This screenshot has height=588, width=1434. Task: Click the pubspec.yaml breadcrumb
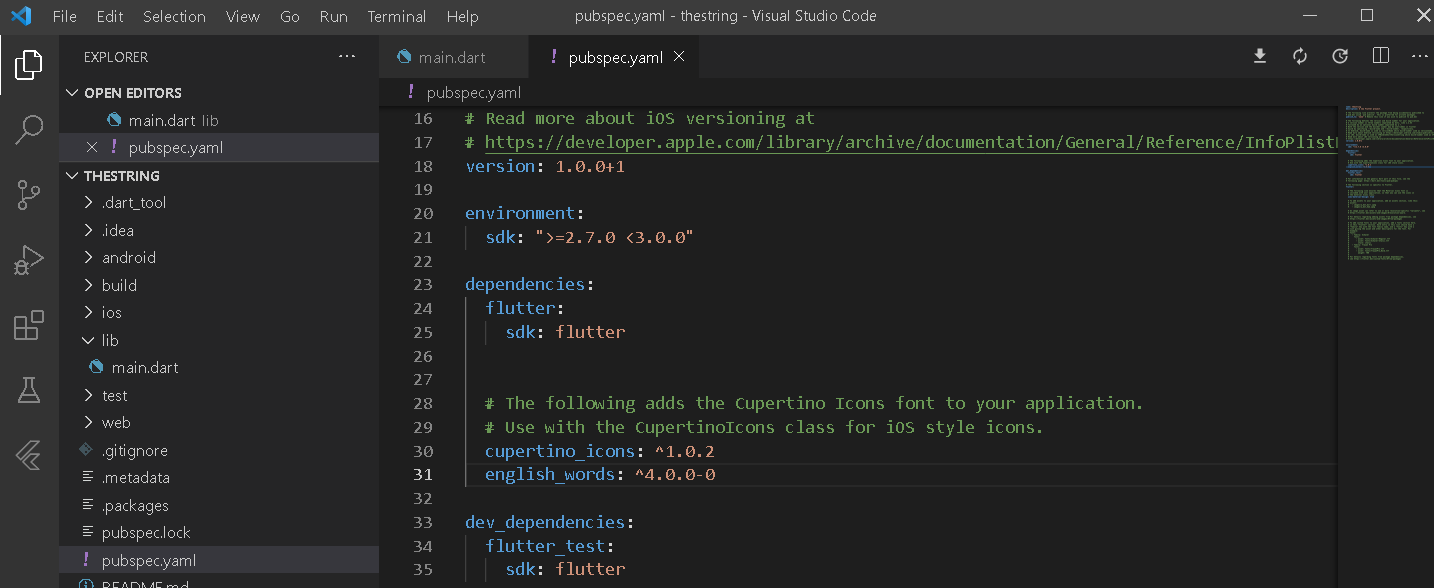coord(473,93)
